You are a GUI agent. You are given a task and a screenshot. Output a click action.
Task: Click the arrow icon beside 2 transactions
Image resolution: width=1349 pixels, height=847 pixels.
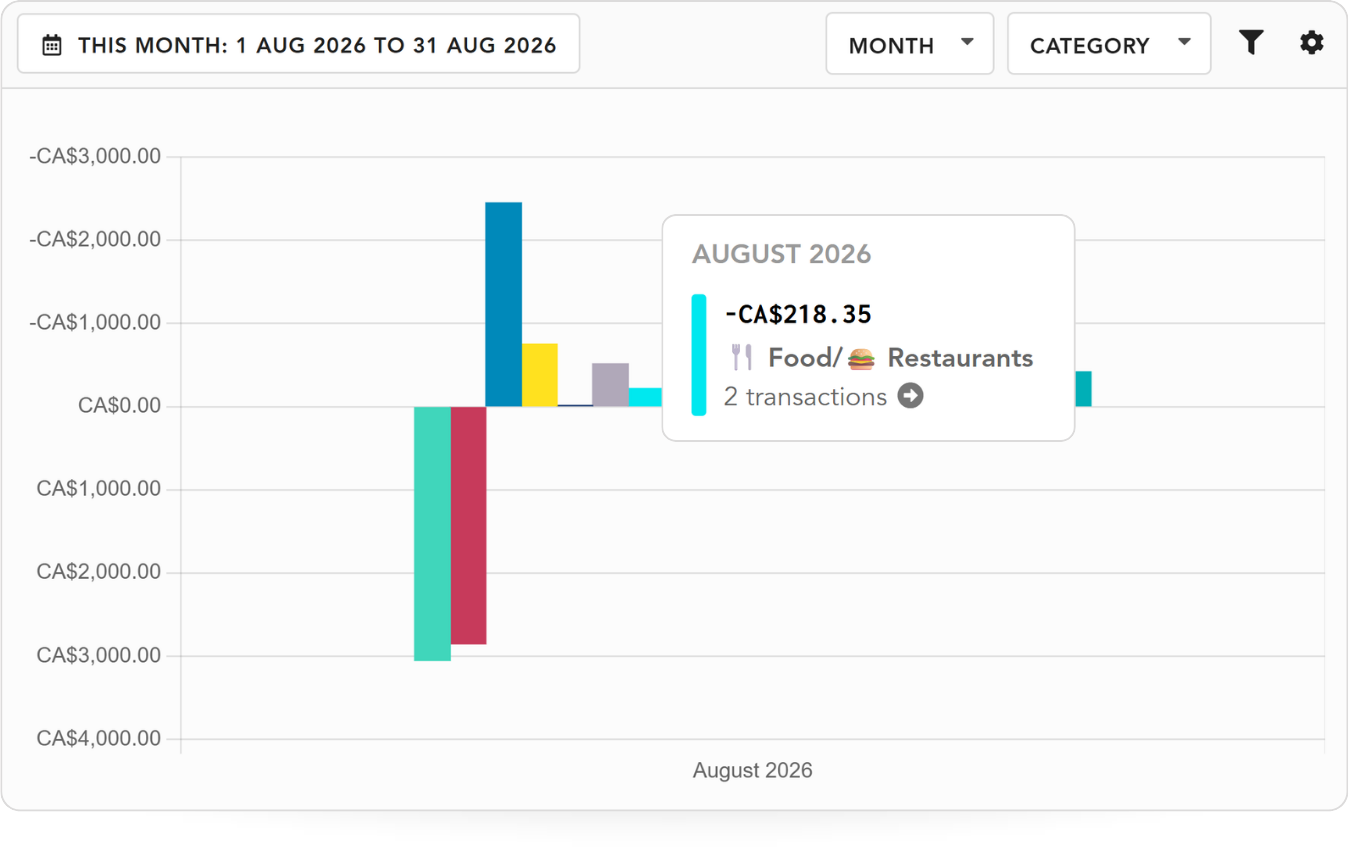pyautogui.click(x=910, y=396)
